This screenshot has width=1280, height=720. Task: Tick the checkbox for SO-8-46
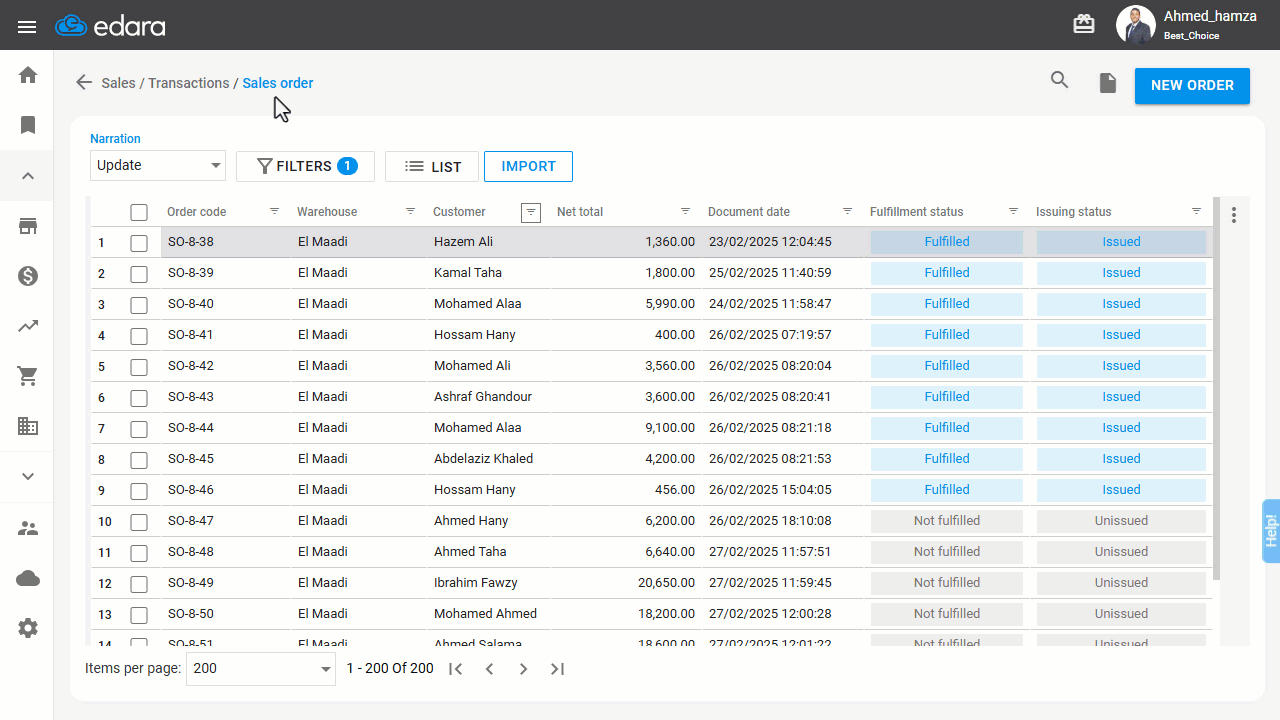click(x=139, y=491)
